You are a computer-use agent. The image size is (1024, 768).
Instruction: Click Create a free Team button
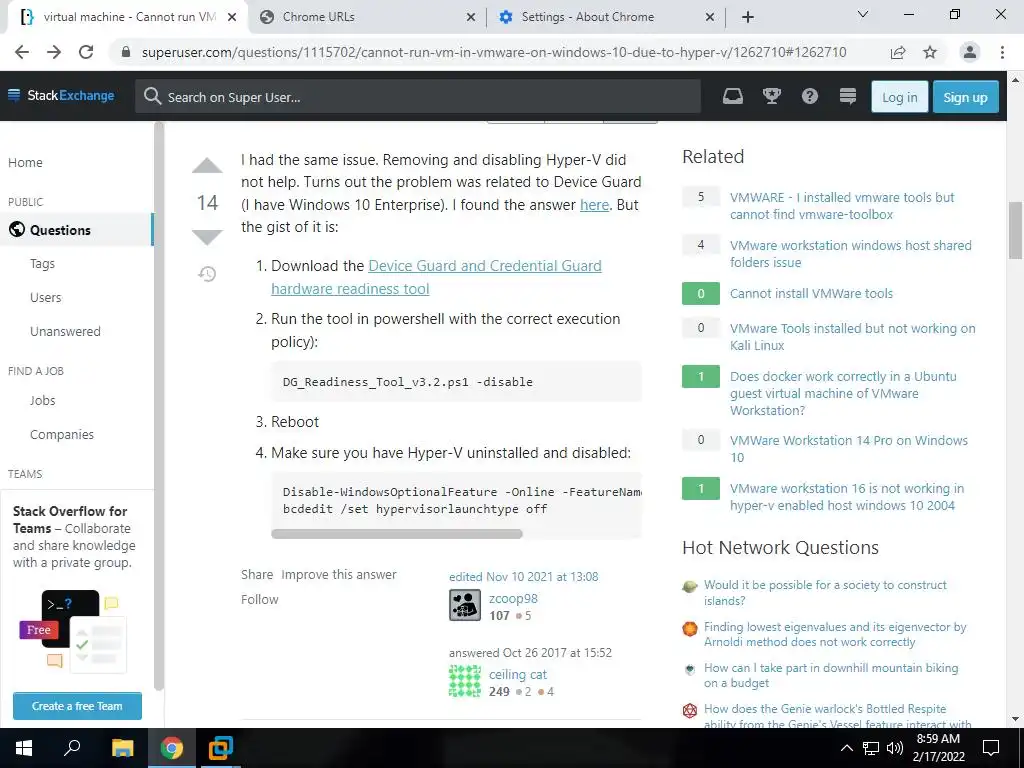pos(77,706)
